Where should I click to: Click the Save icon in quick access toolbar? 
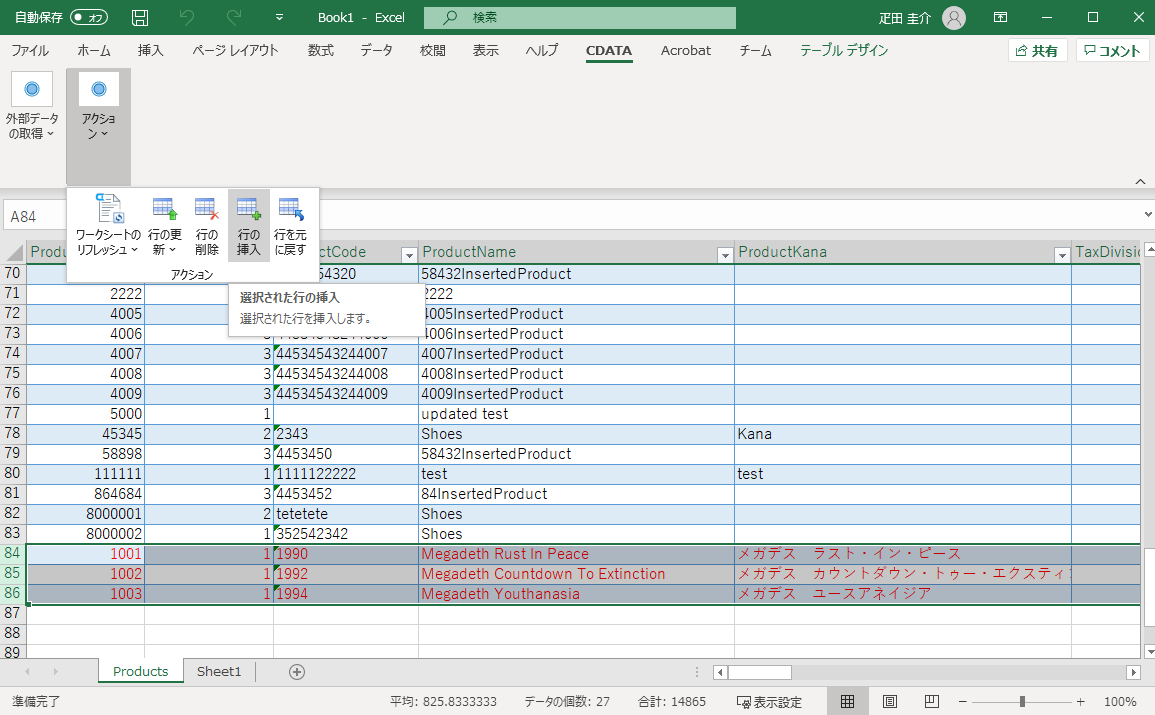[140, 17]
